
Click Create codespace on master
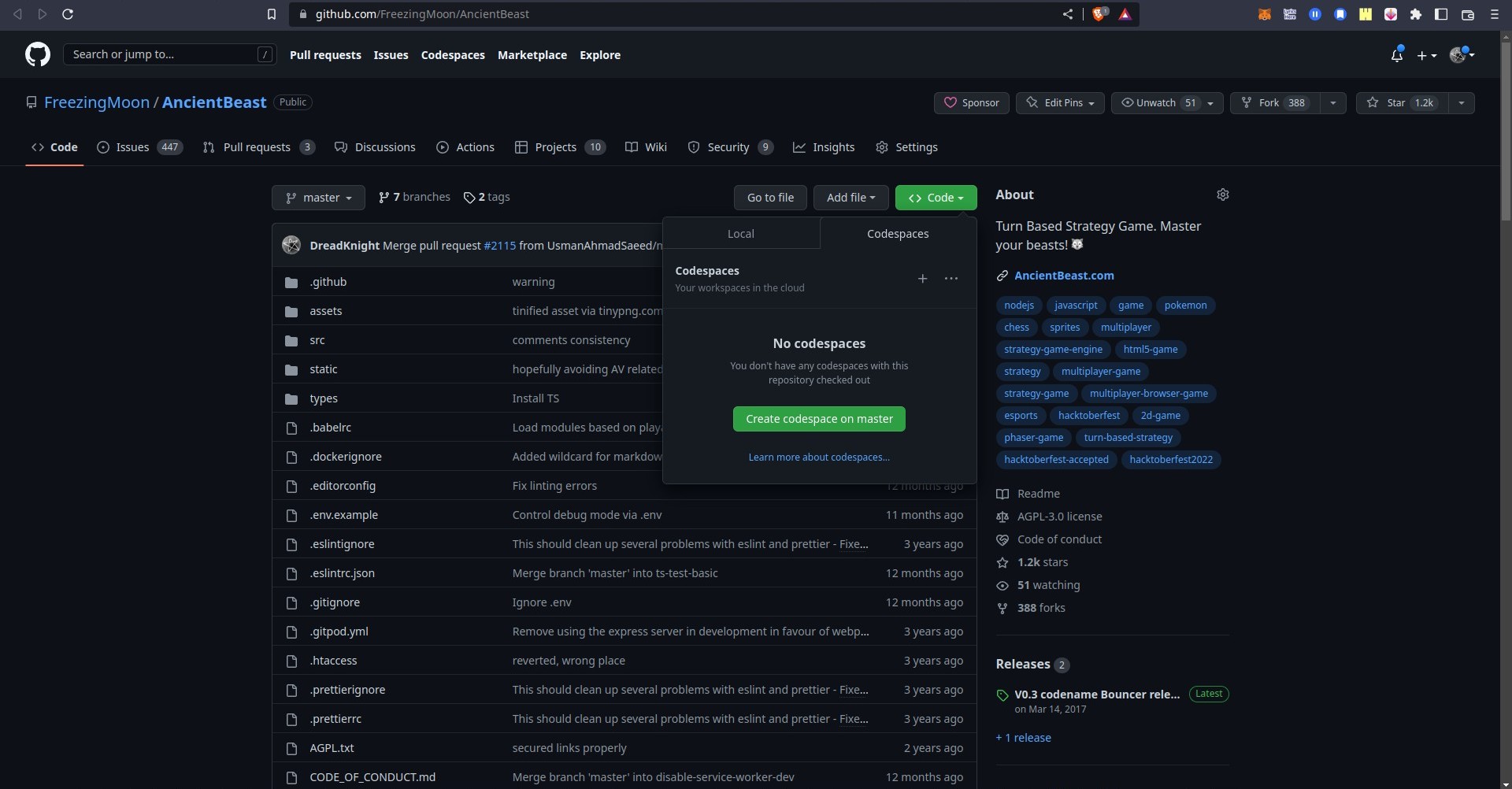(819, 418)
